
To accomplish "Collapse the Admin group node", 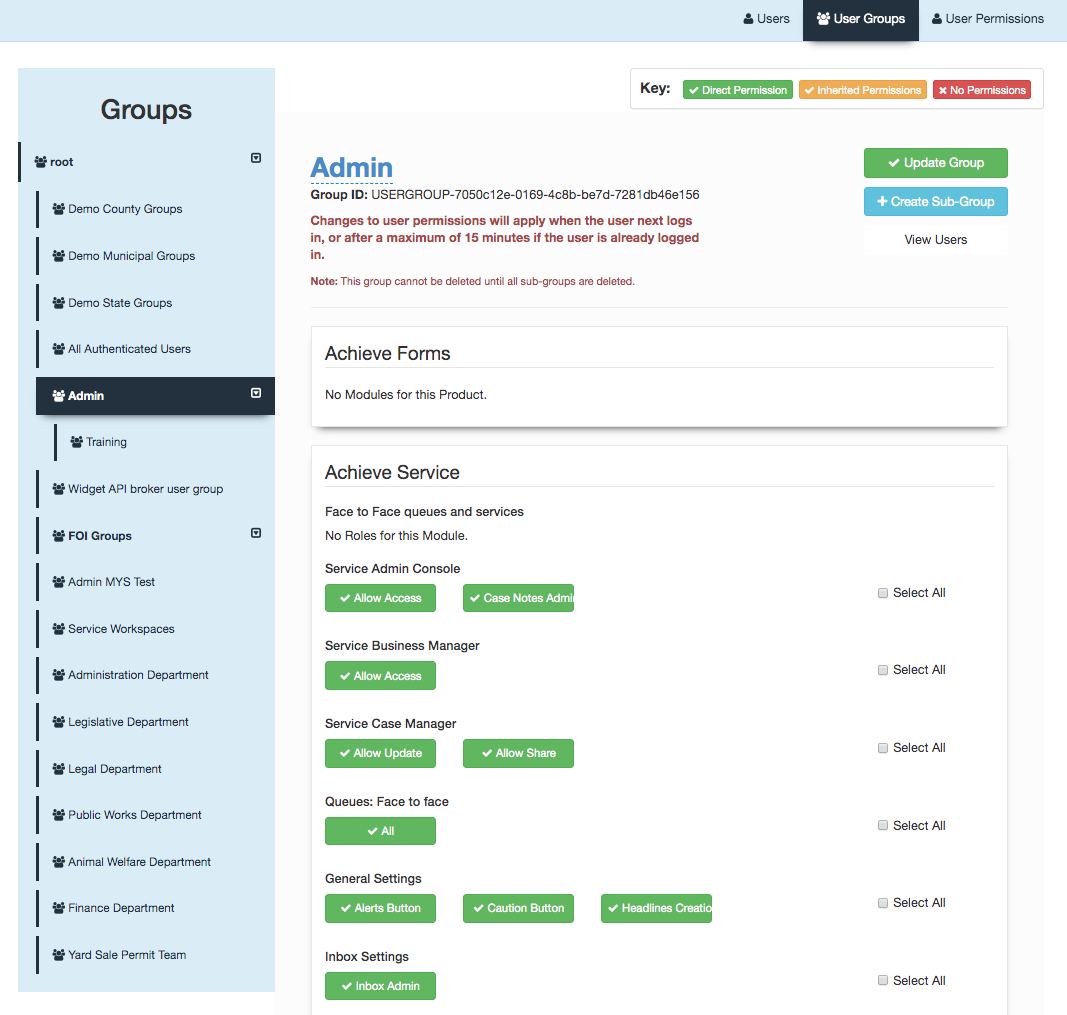I will (x=256, y=392).
